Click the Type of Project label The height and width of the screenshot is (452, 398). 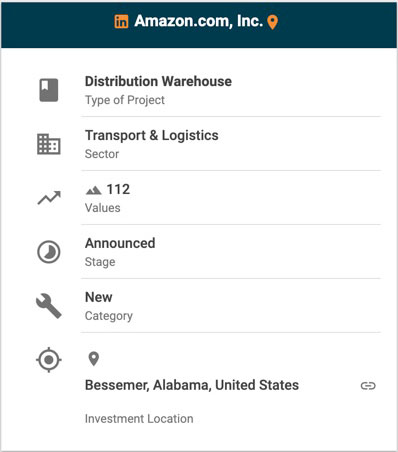125,100
